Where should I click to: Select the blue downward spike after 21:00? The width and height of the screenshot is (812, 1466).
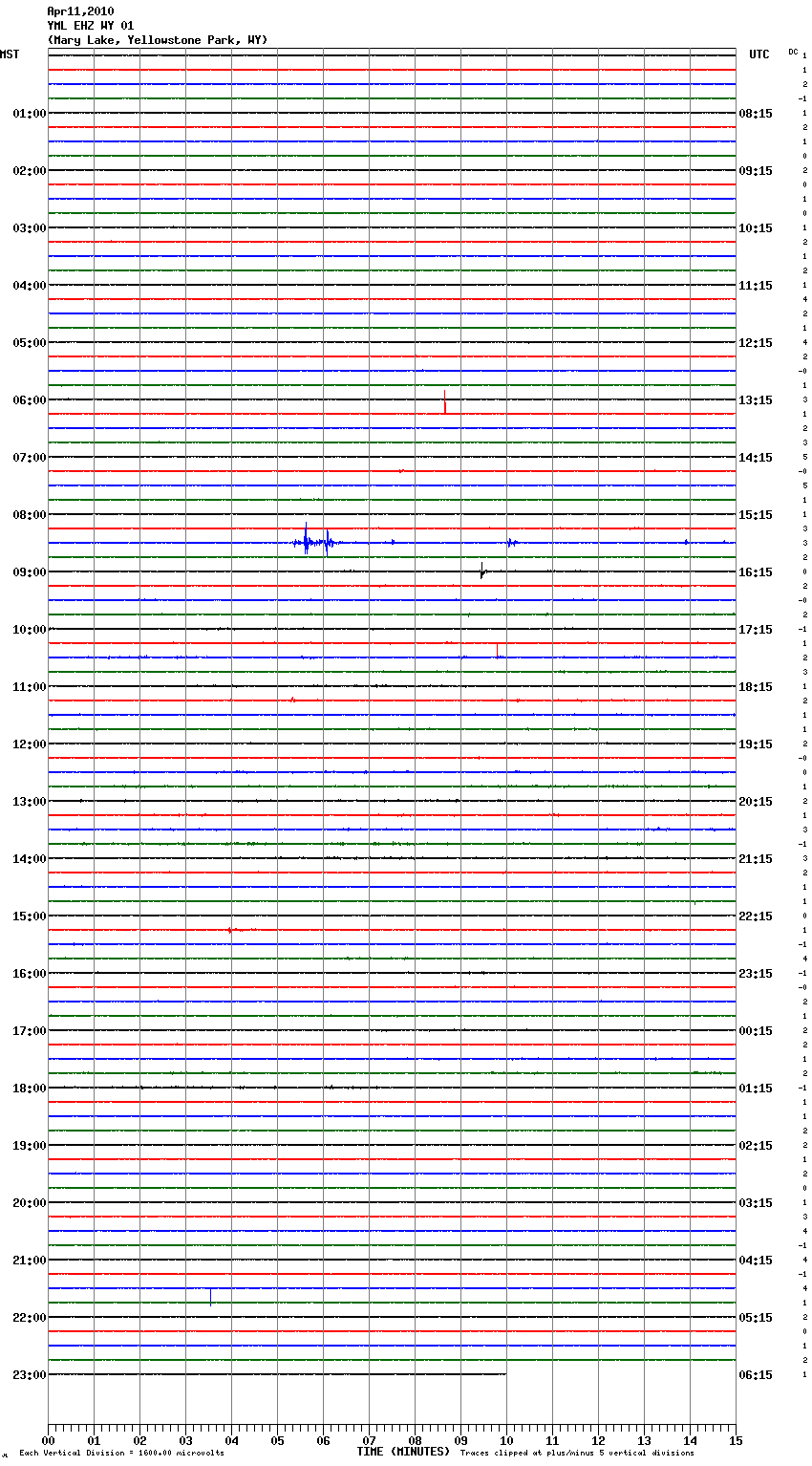[x=211, y=1297]
